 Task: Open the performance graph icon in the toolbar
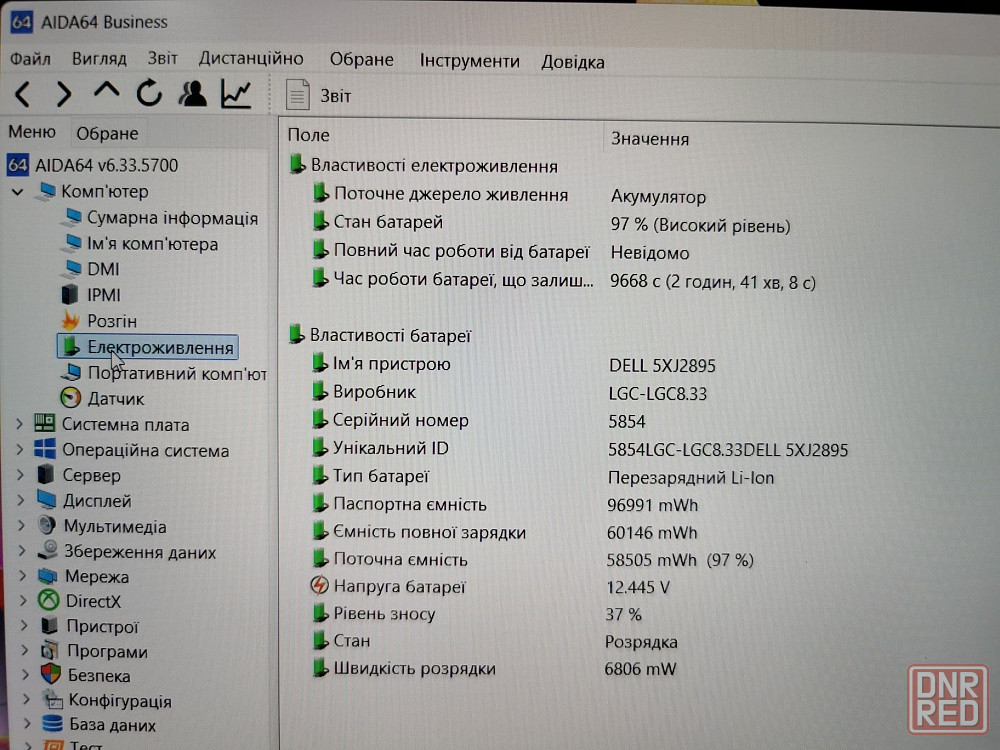click(x=235, y=94)
